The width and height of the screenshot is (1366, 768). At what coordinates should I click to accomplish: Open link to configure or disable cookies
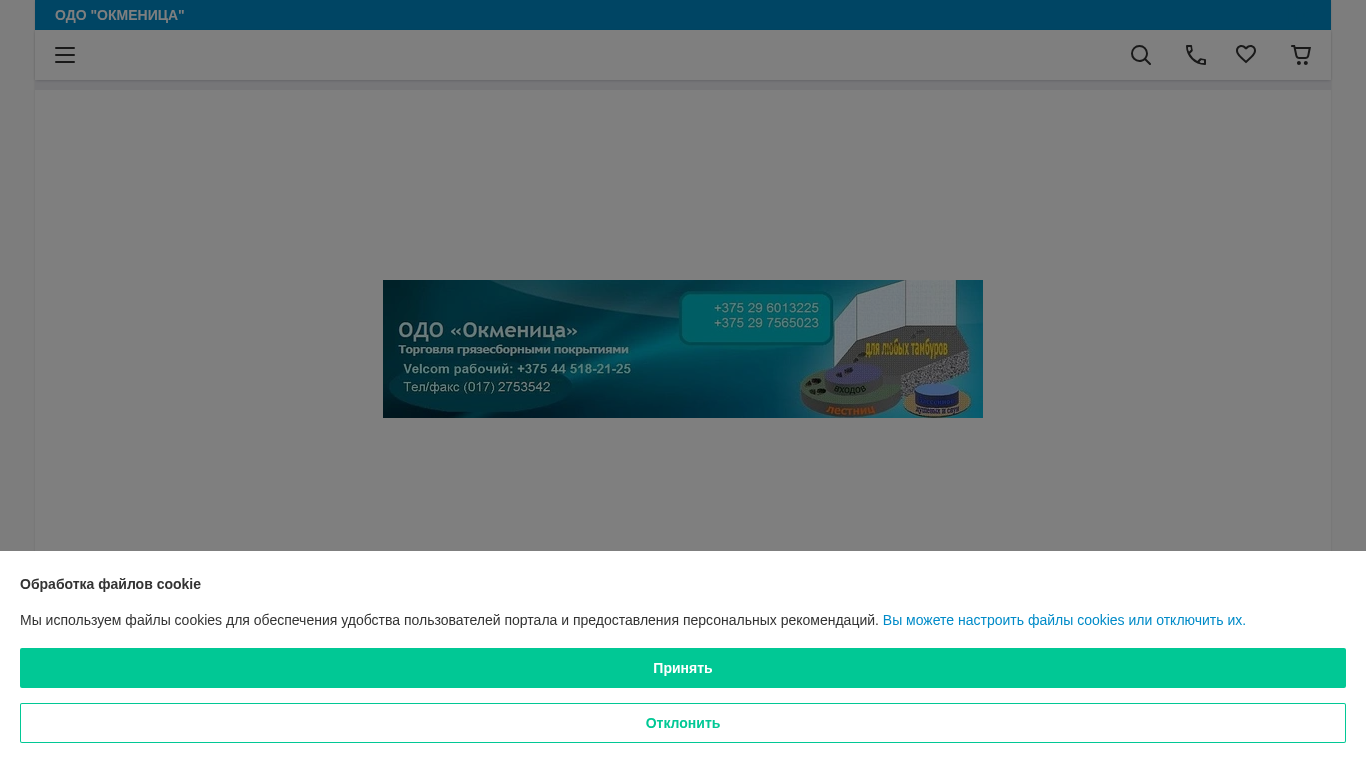[x=1064, y=620]
